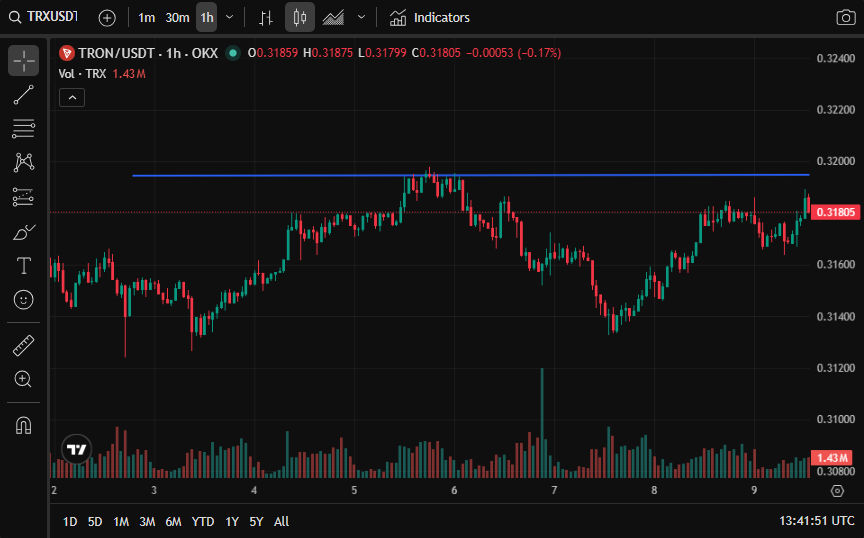The height and width of the screenshot is (538, 864).
Task: Toggle magnet mode
Action: coord(23,425)
